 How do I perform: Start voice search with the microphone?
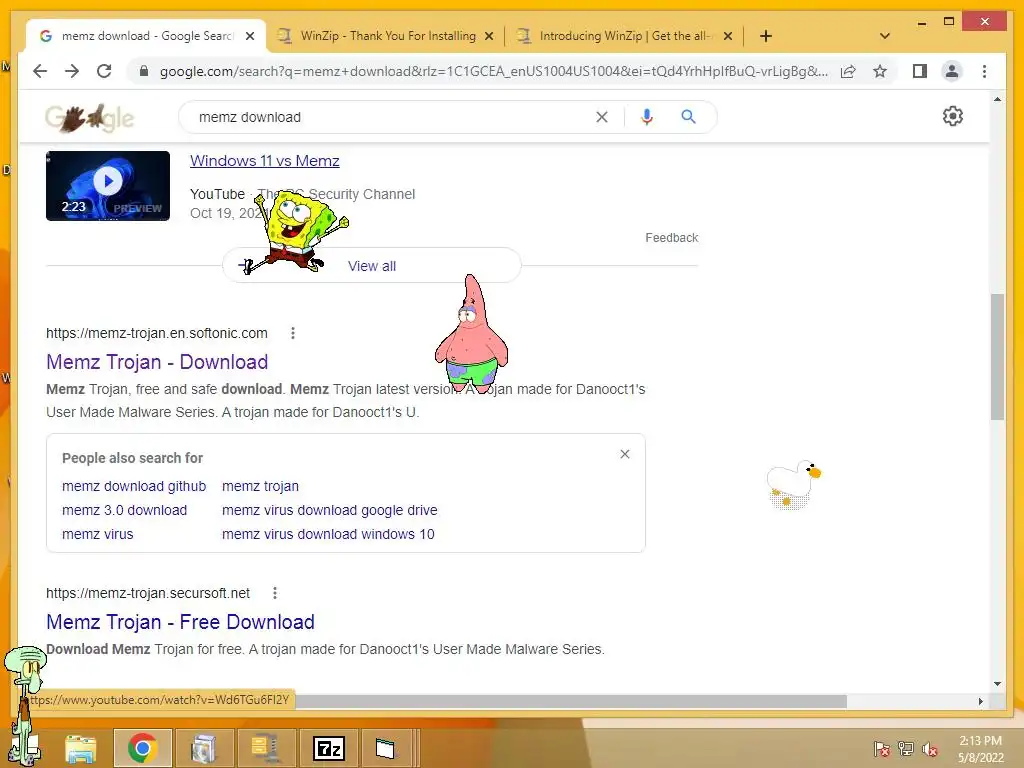pyautogui.click(x=647, y=117)
